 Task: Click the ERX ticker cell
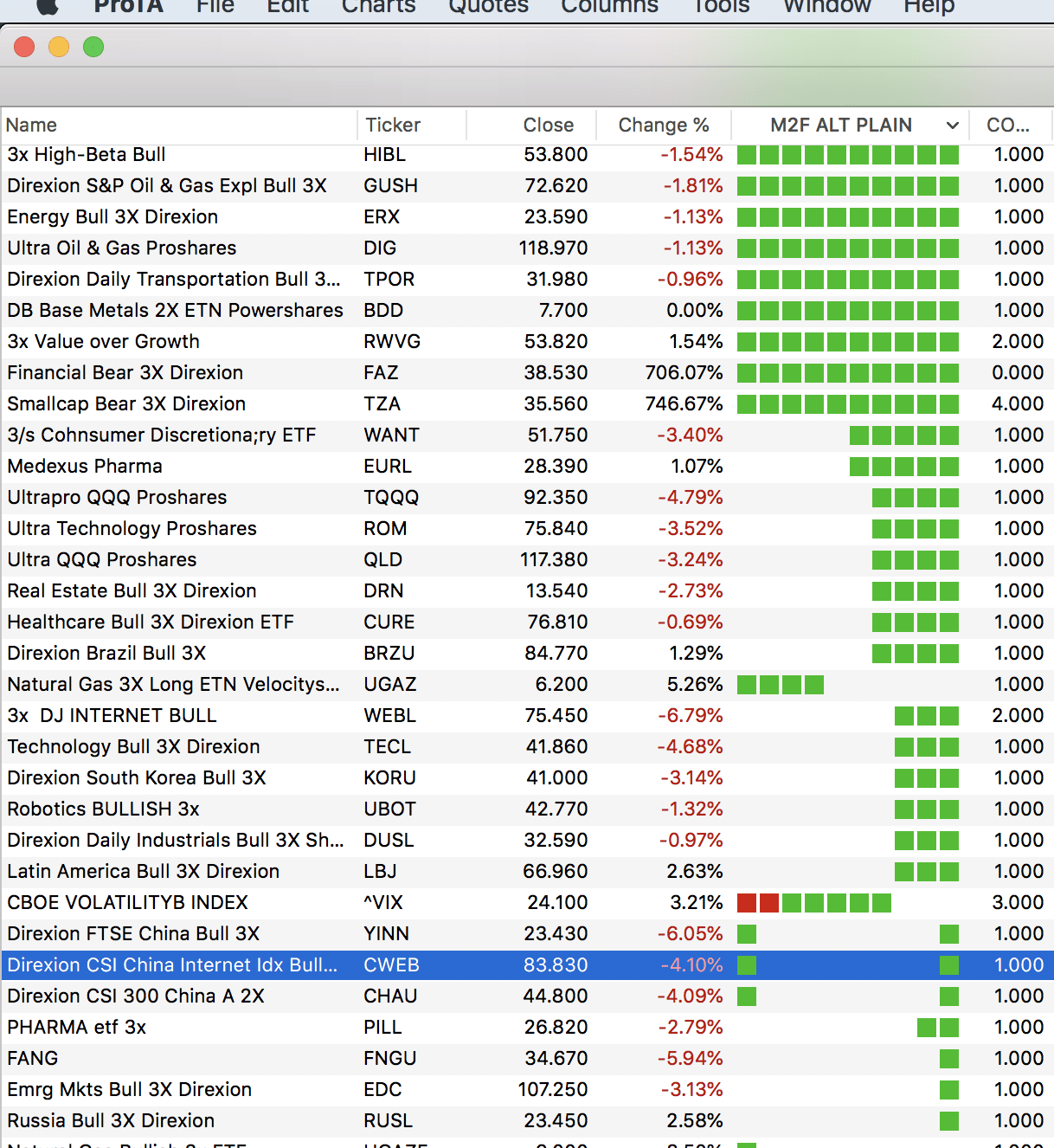pyautogui.click(x=382, y=216)
